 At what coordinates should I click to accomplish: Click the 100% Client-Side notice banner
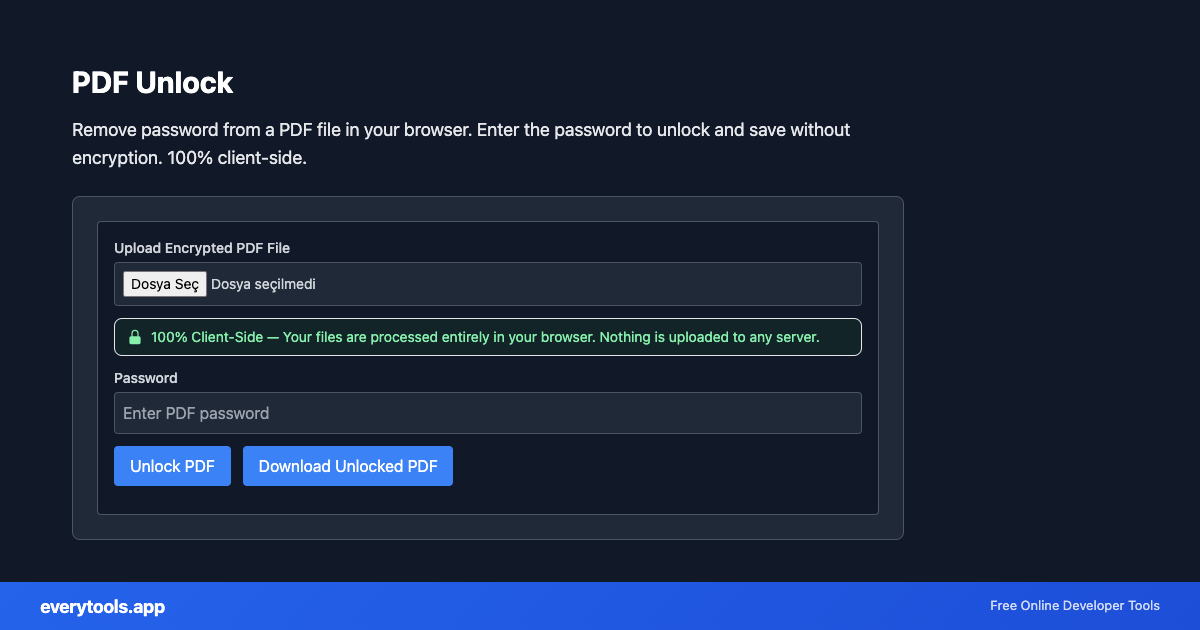pos(488,337)
